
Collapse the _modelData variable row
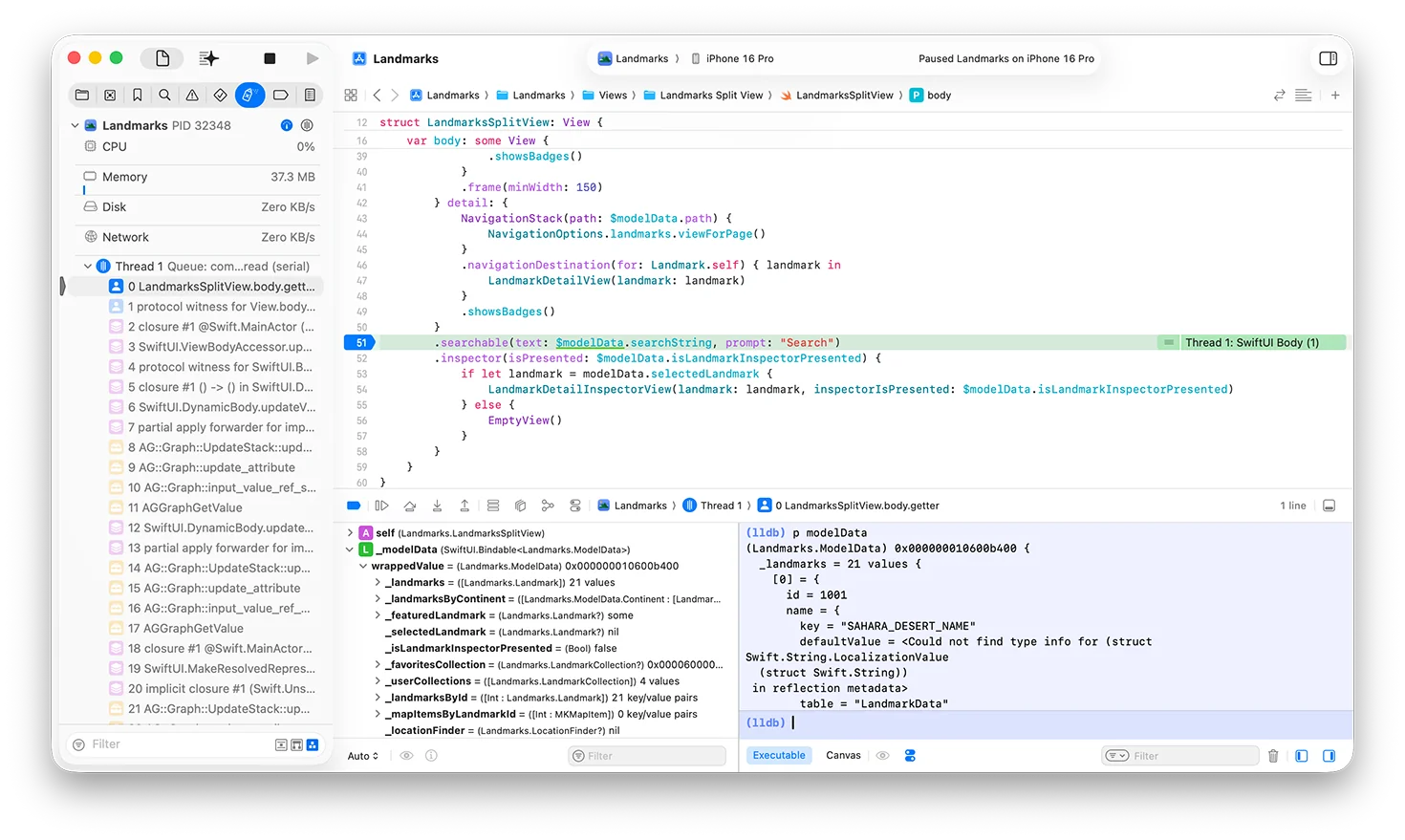(x=350, y=549)
